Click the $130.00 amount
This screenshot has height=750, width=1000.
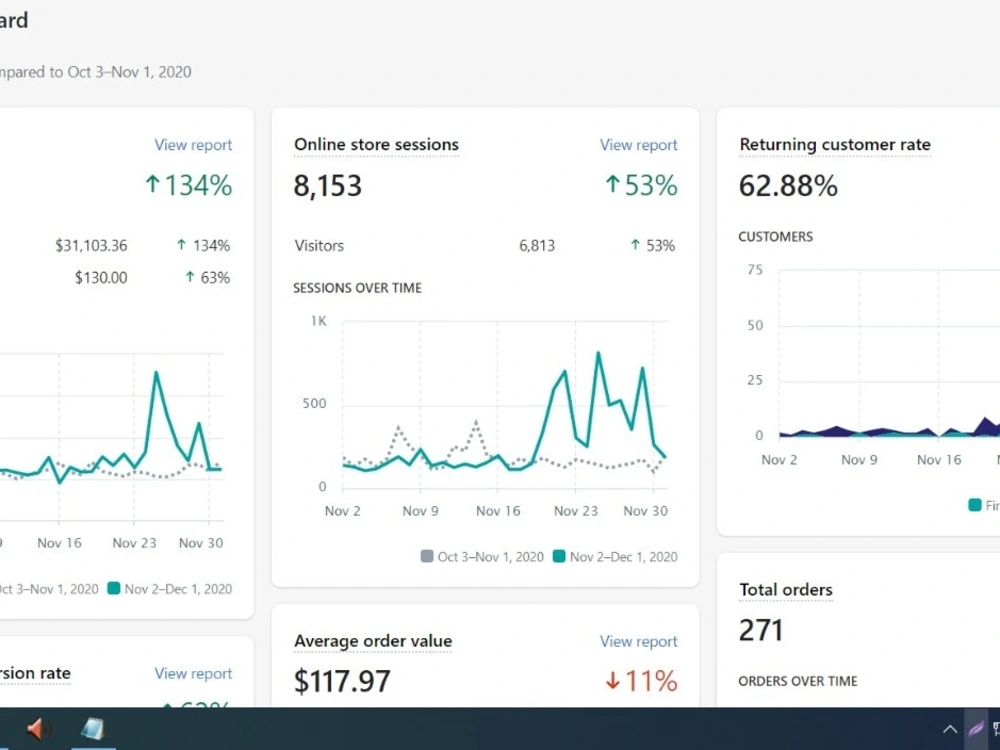coord(101,277)
